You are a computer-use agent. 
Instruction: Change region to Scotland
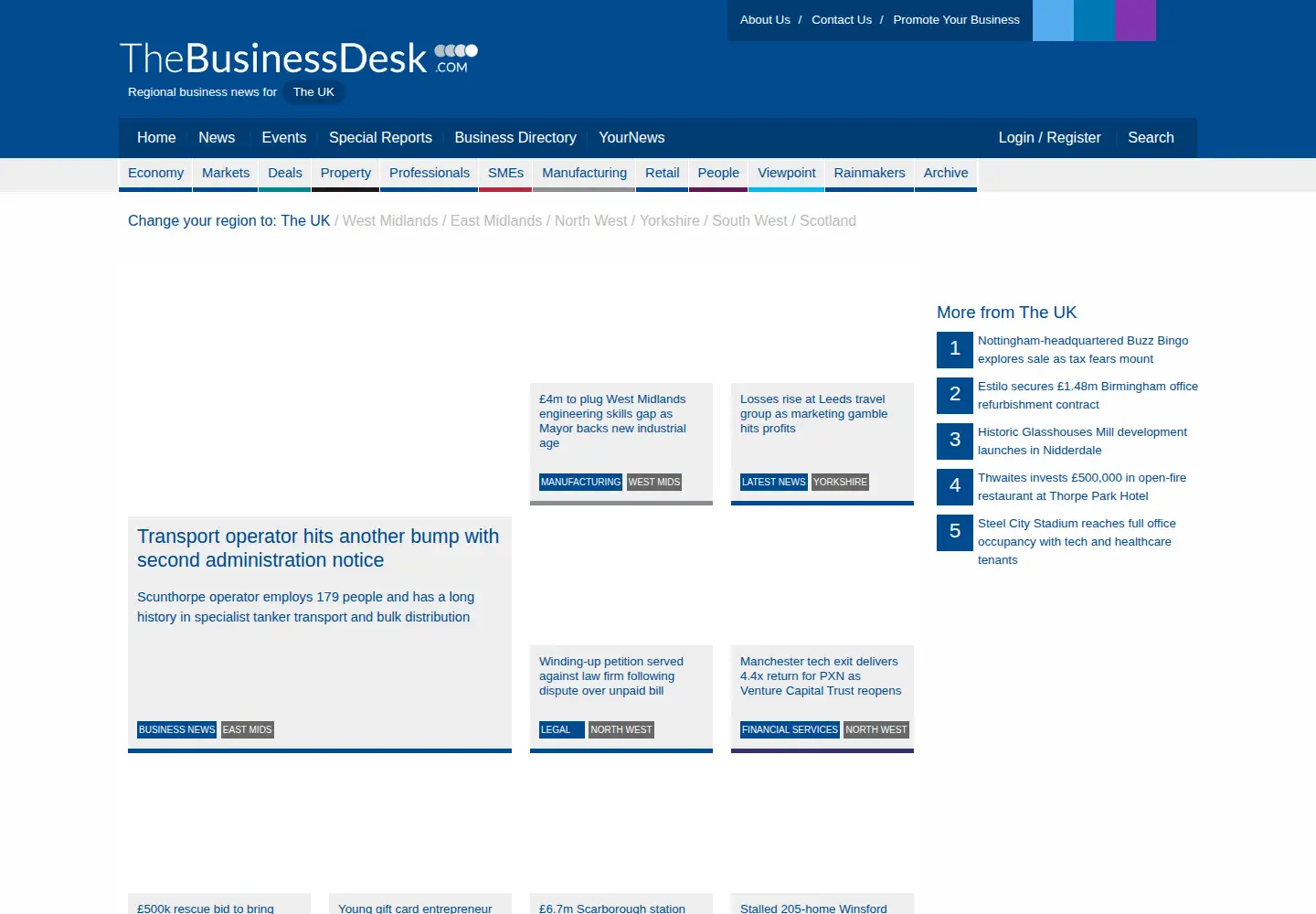pyautogui.click(x=828, y=221)
